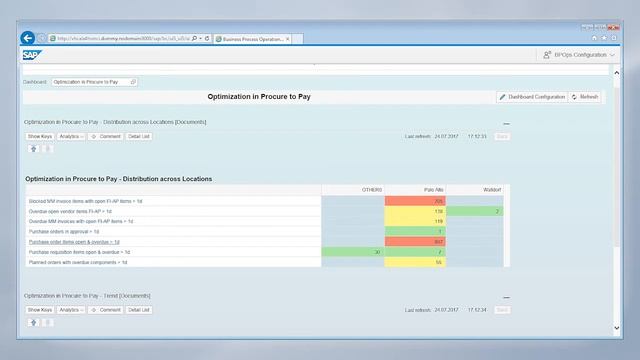Open Dashboard Configuration

tap(532, 97)
